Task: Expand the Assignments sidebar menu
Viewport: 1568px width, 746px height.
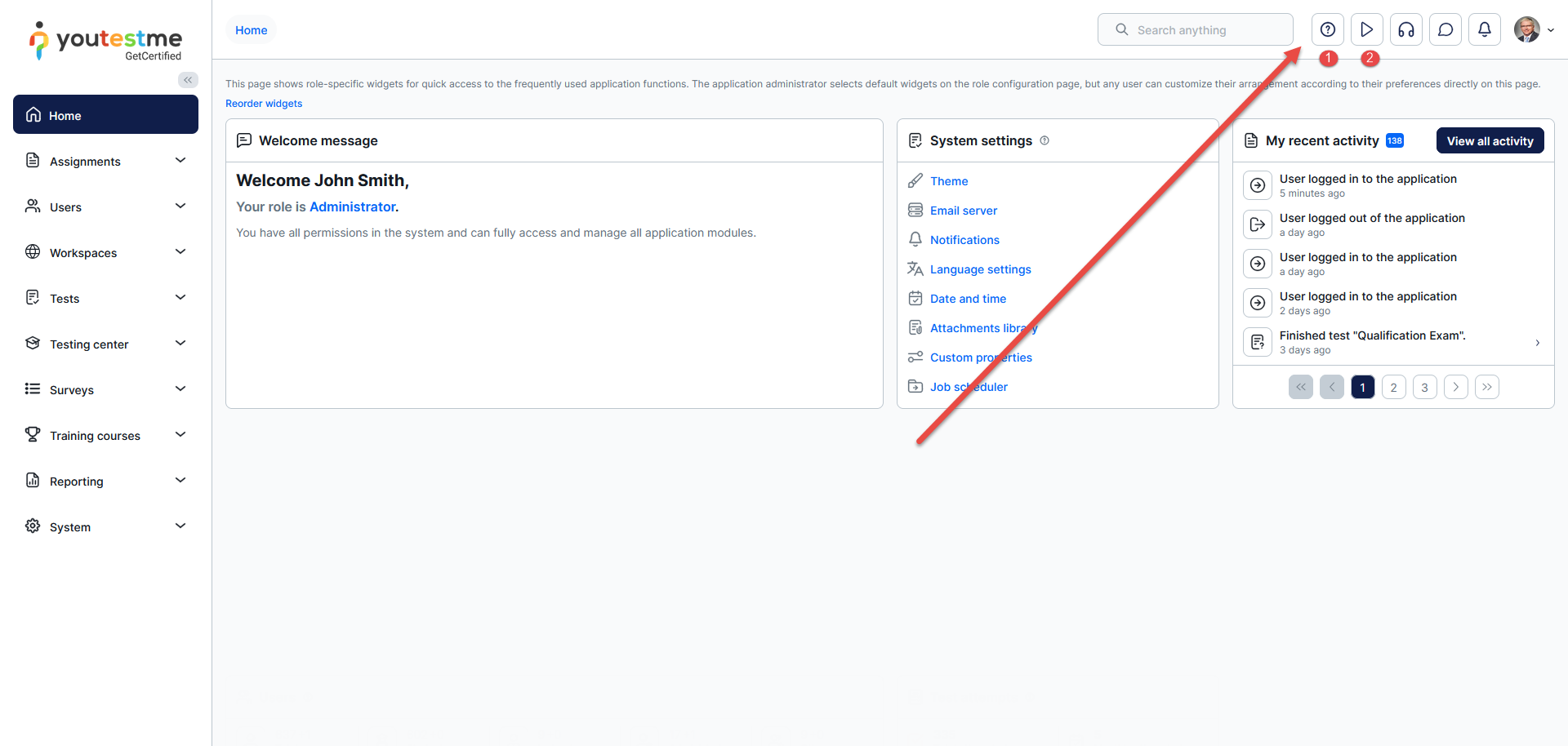Action: coord(105,162)
